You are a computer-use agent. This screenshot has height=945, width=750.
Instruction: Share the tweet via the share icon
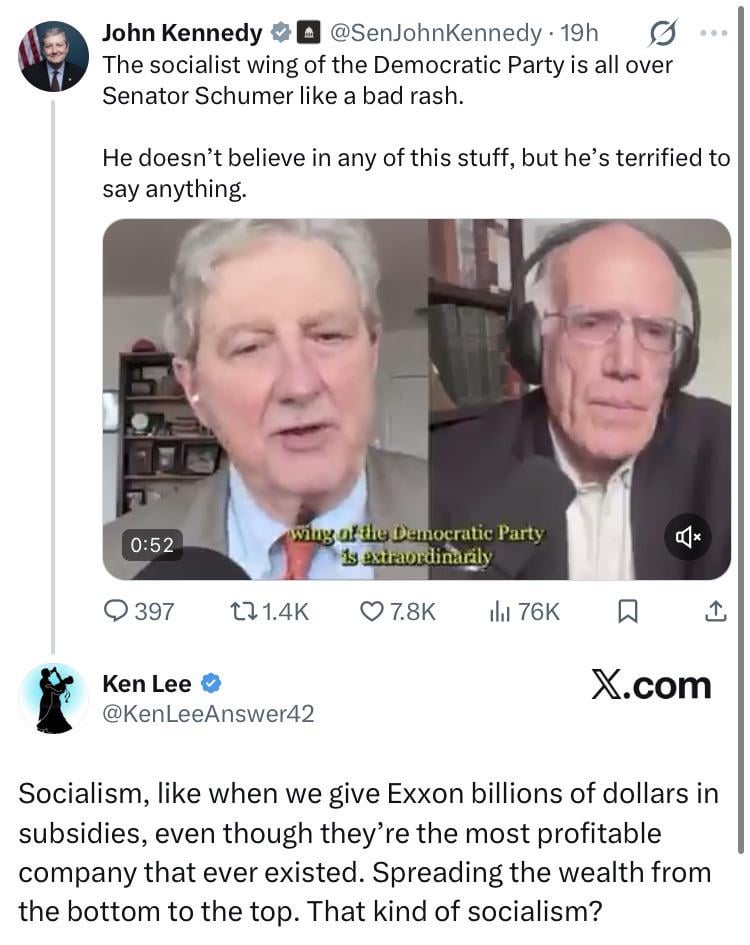(x=715, y=612)
